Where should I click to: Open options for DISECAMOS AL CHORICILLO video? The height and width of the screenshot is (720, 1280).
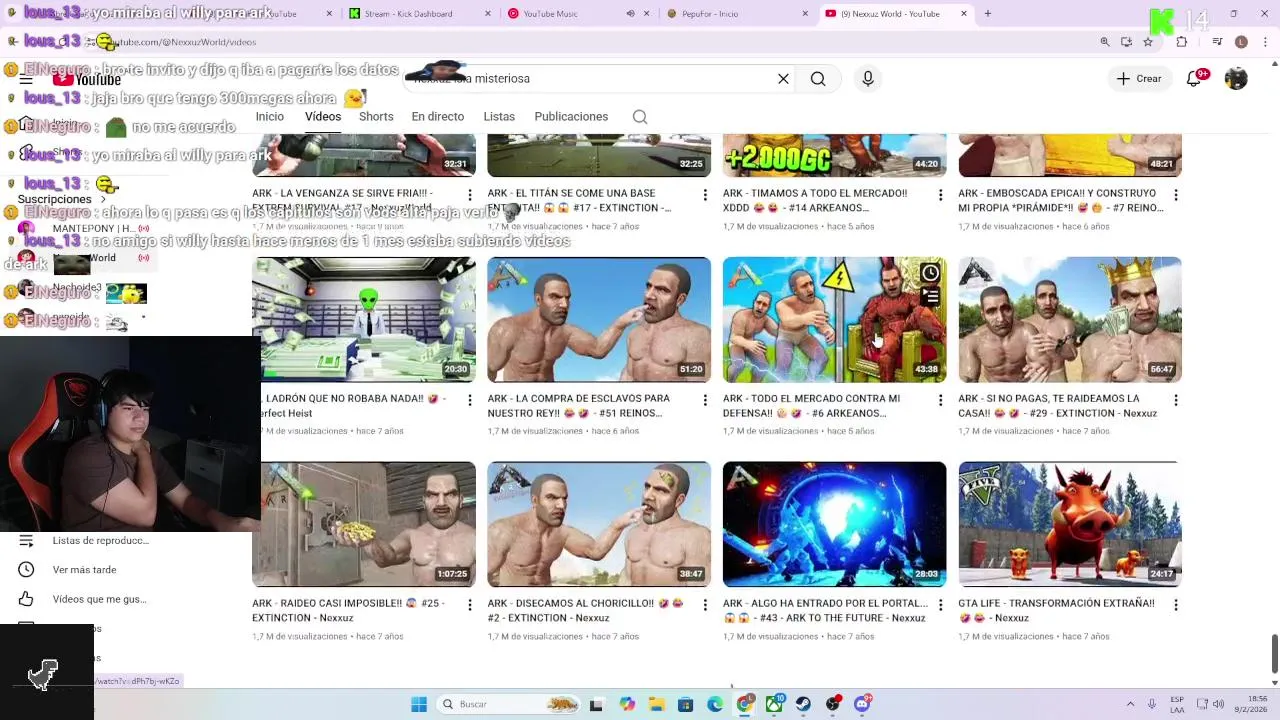pyautogui.click(x=705, y=605)
